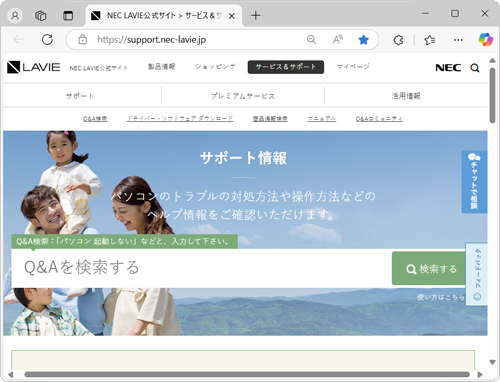Open the workspaces icon in title bar
500x382 pixels.
[41, 16]
